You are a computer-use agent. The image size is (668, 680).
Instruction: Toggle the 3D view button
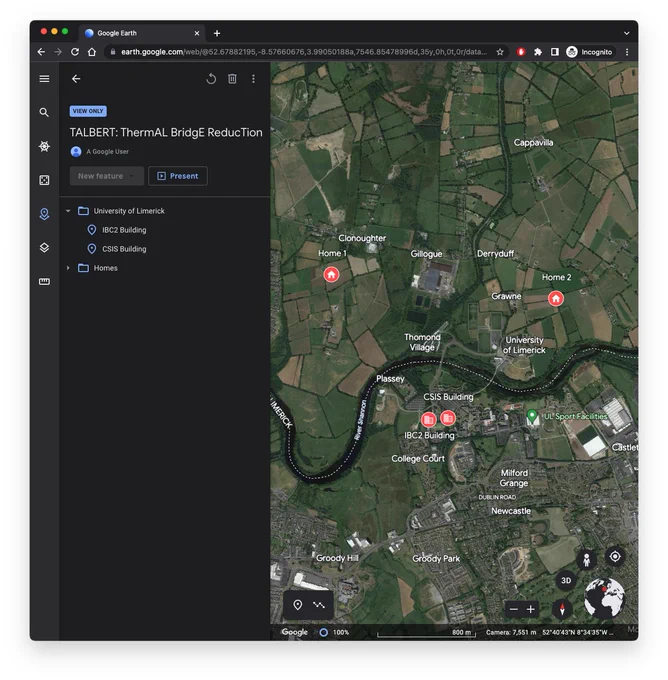[566, 580]
